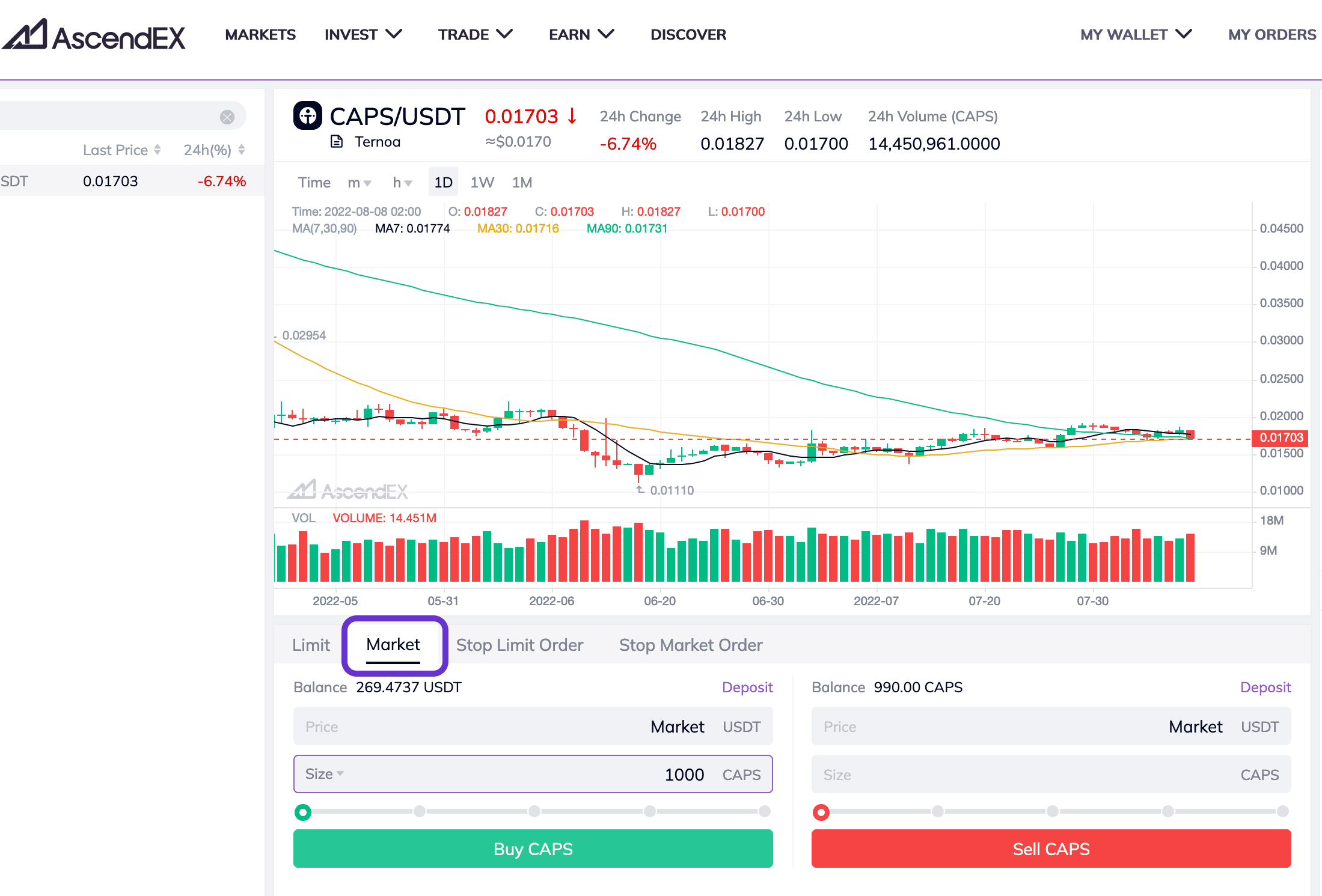Click the ≈$0.0170 dollar estimate

tap(518, 141)
